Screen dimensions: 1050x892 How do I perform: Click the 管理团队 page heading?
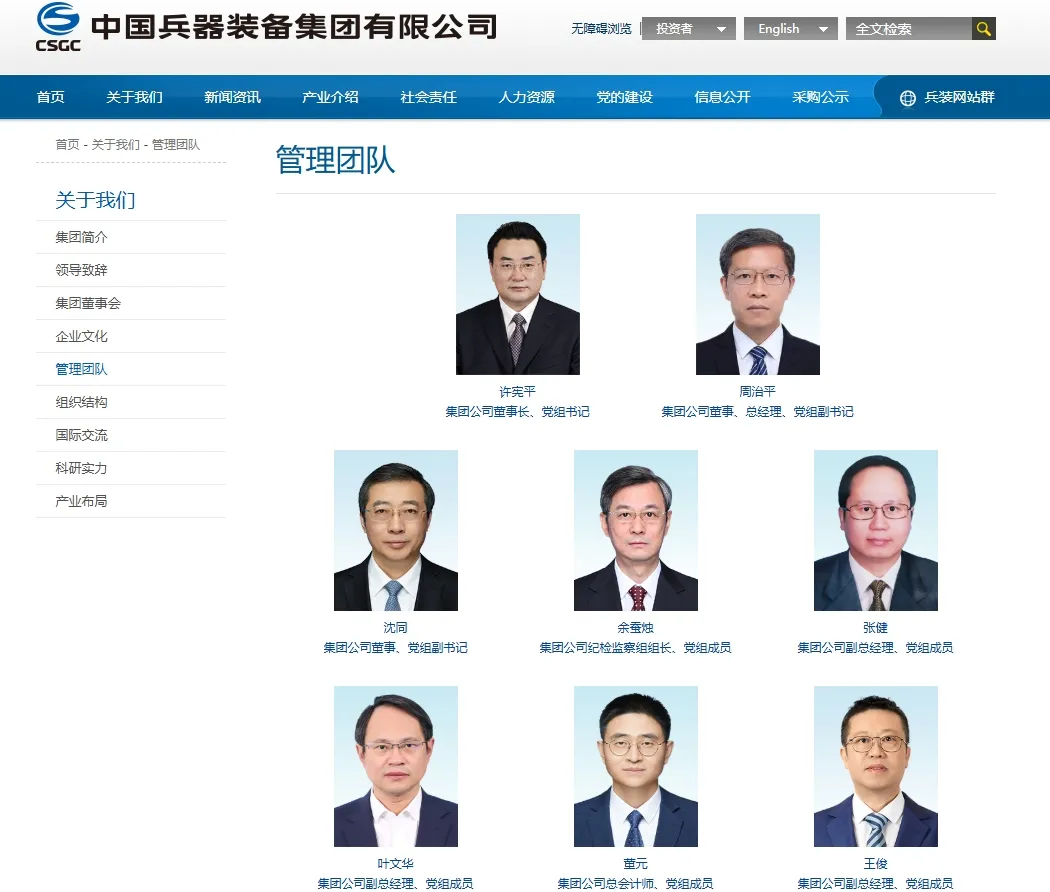pyautogui.click(x=335, y=160)
